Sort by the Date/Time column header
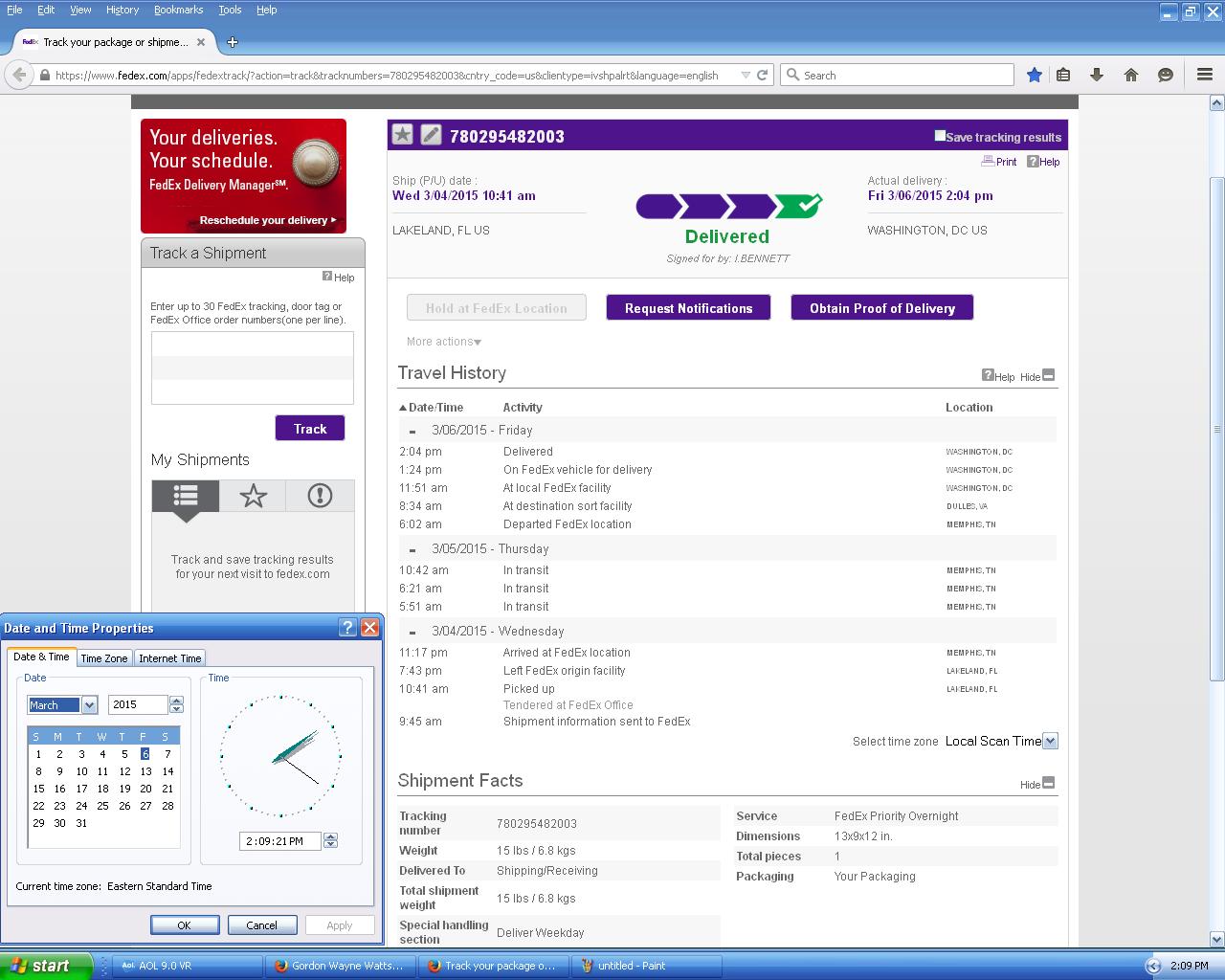Viewport: 1225px width, 980px height. [x=431, y=407]
